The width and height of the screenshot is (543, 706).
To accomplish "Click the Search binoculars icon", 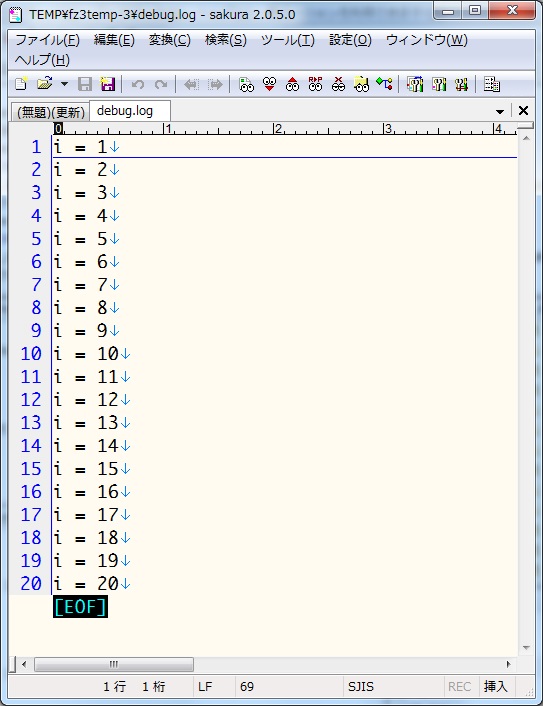I will coord(246,84).
